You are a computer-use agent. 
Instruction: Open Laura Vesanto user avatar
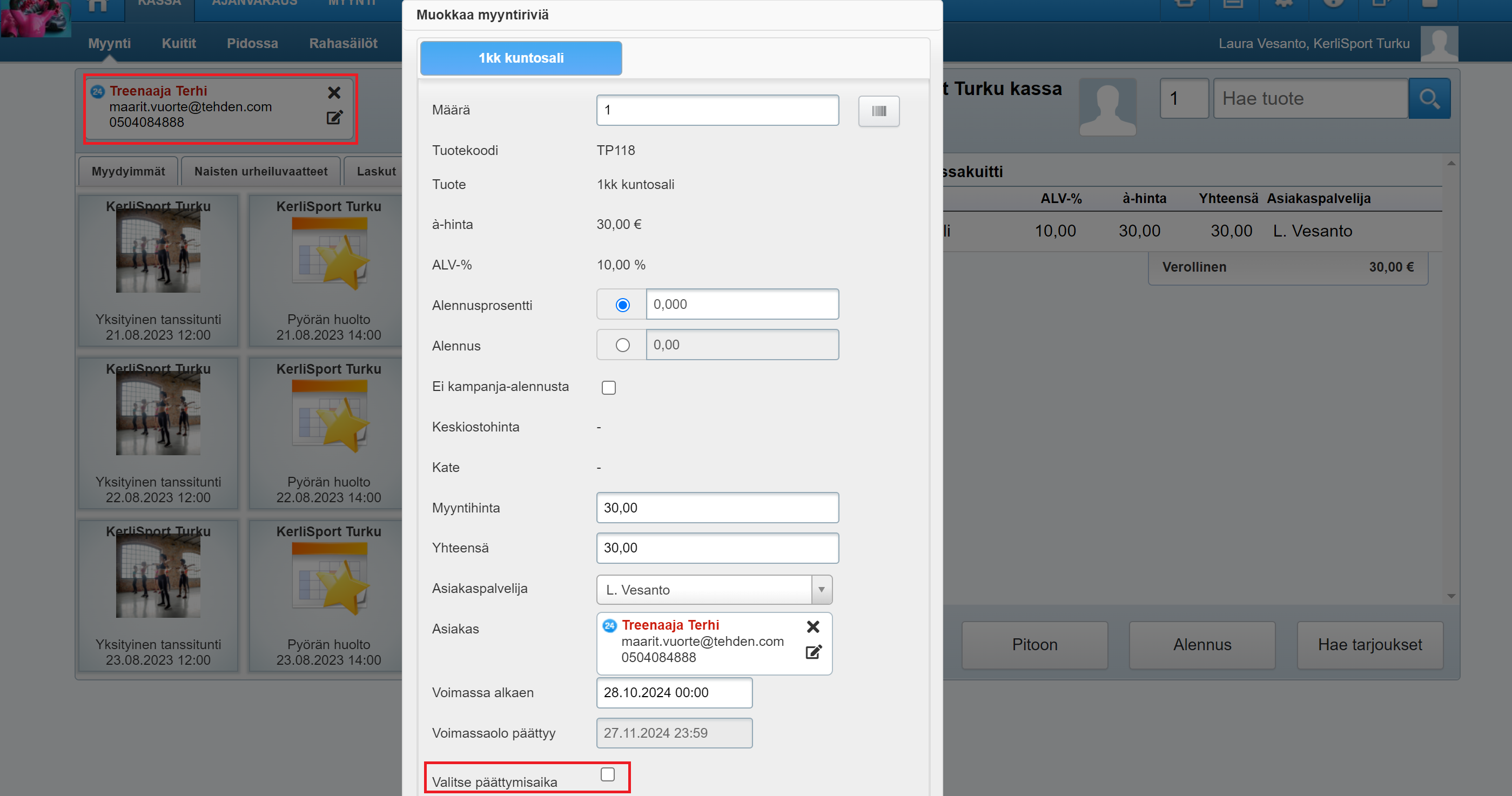coord(1439,43)
